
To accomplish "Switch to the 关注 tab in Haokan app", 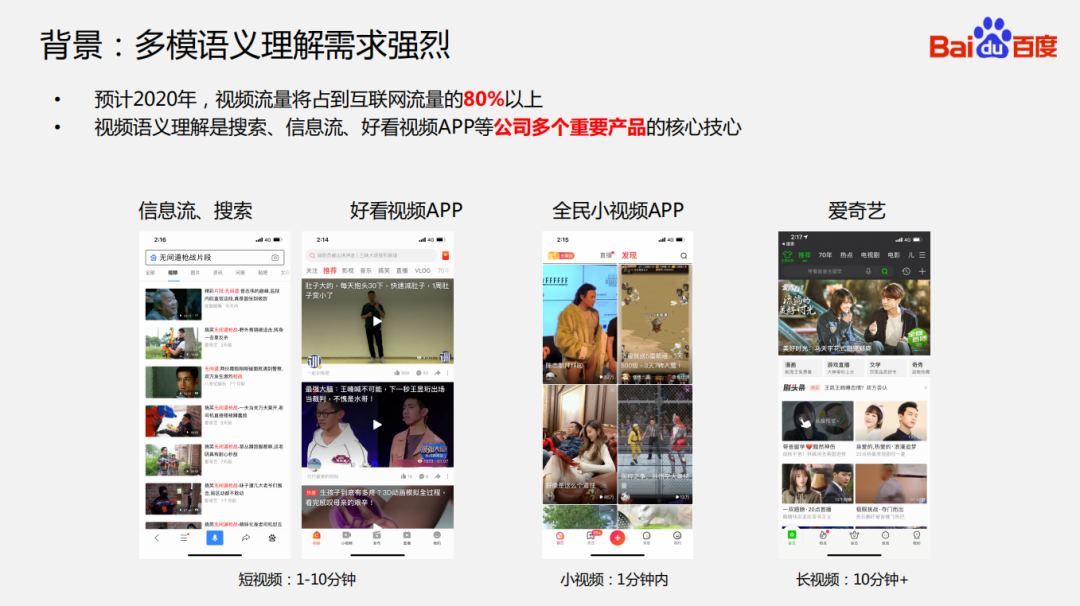I will [312, 271].
